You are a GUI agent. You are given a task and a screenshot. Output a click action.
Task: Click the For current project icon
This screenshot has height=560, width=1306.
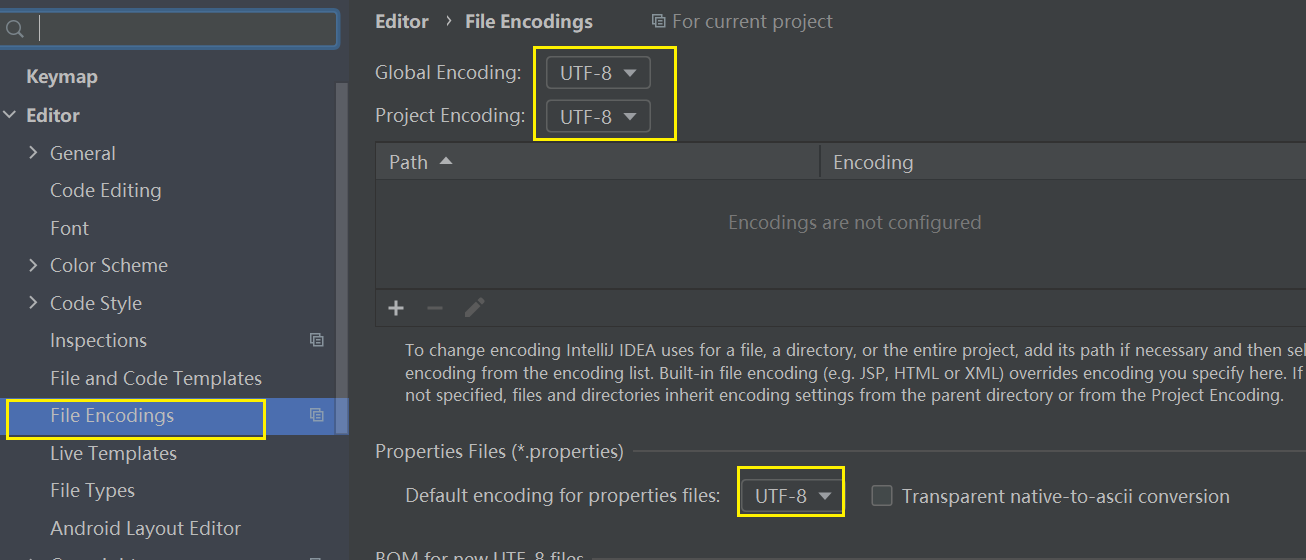[658, 21]
